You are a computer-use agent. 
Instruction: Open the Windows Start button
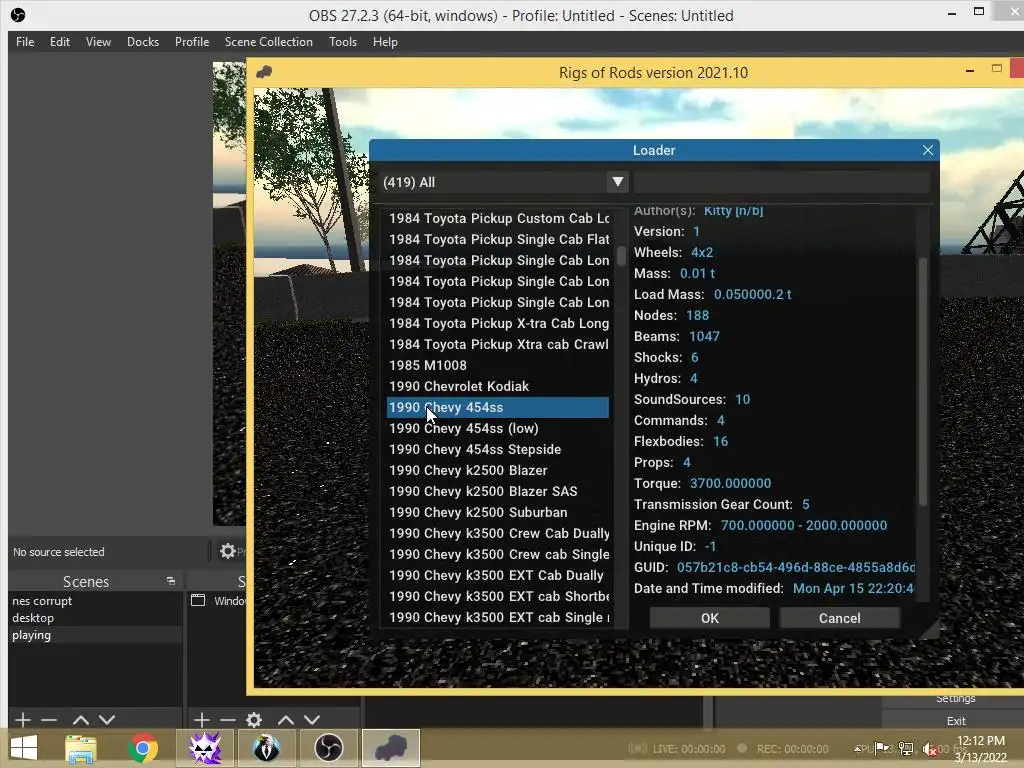(x=24, y=748)
